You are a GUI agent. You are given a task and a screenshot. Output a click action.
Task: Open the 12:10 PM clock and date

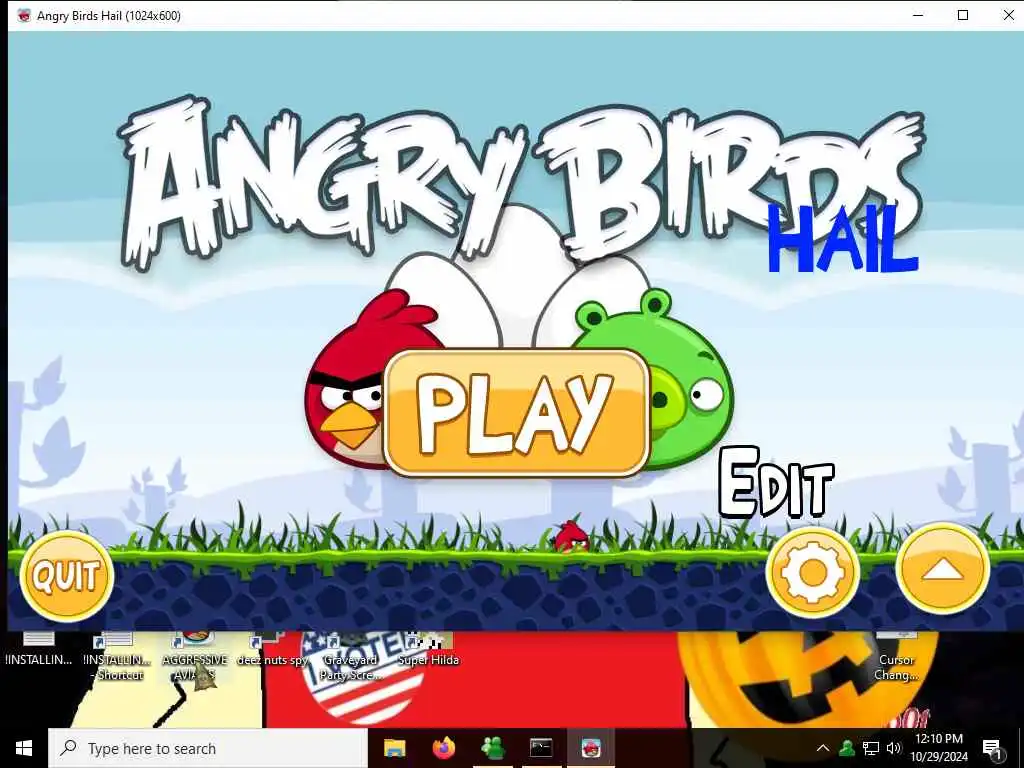[938, 748]
